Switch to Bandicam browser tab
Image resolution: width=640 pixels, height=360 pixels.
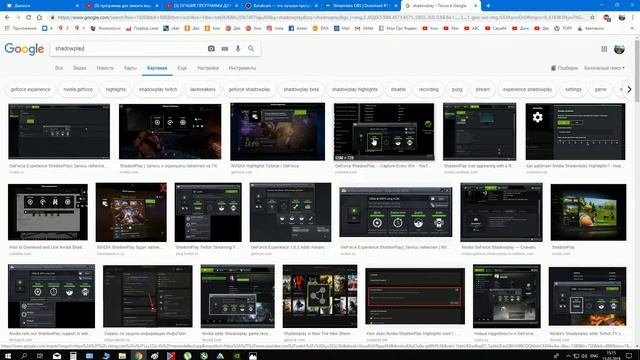(x=281, y=6)
